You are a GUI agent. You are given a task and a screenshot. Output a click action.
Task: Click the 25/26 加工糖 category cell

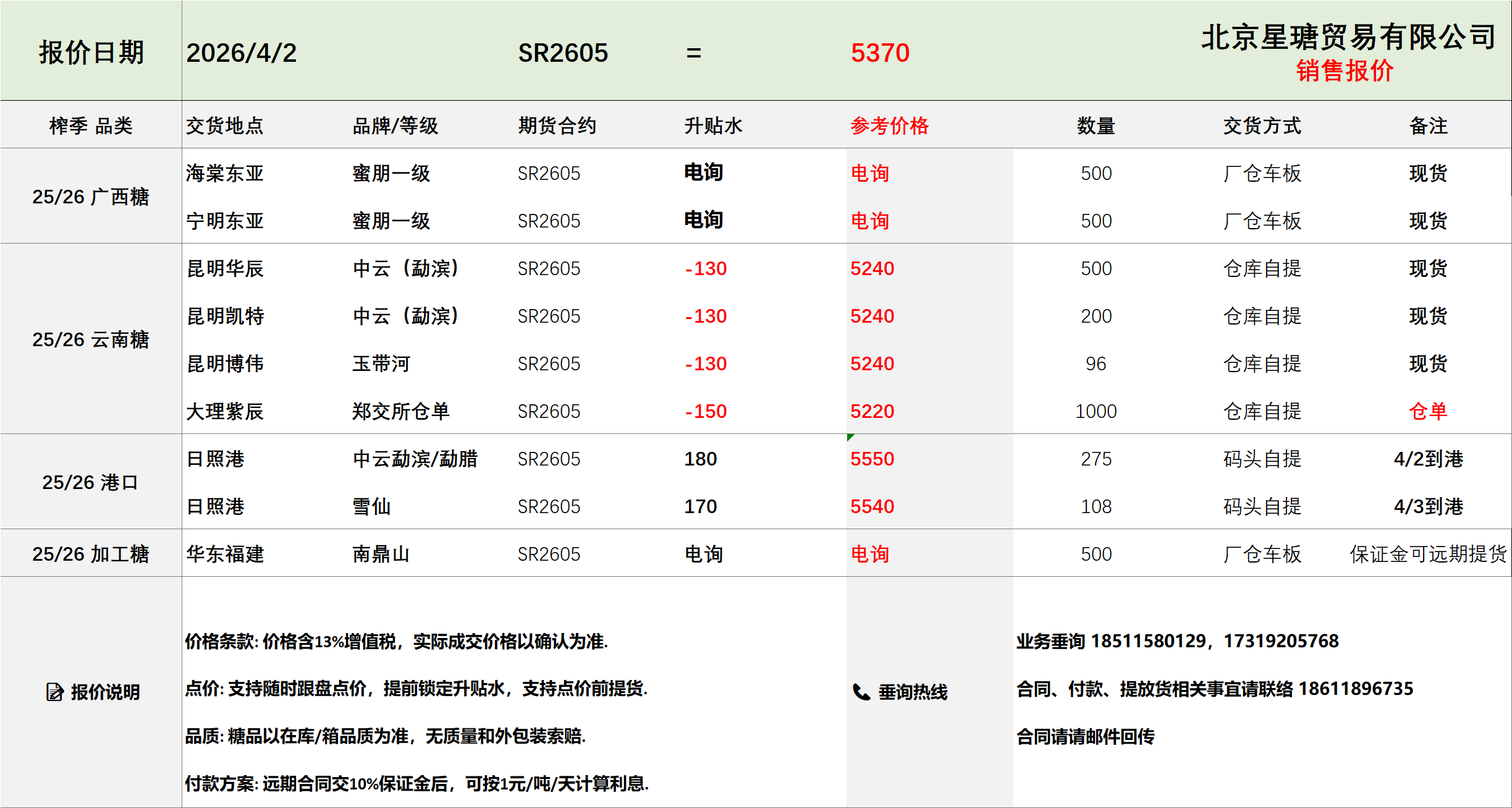(91, 554)
